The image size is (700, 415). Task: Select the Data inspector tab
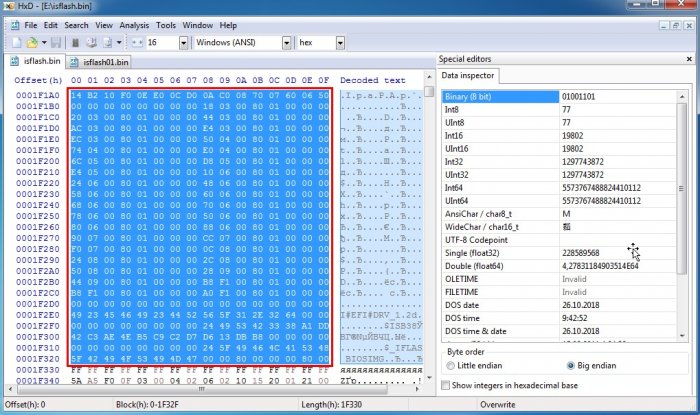pyautogui.click(x=467, y=75)
